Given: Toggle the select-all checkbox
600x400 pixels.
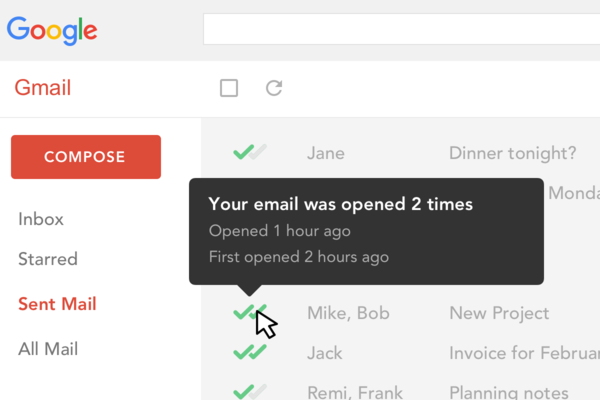Looking at the screenshot, I should click(x=229, y=88).
